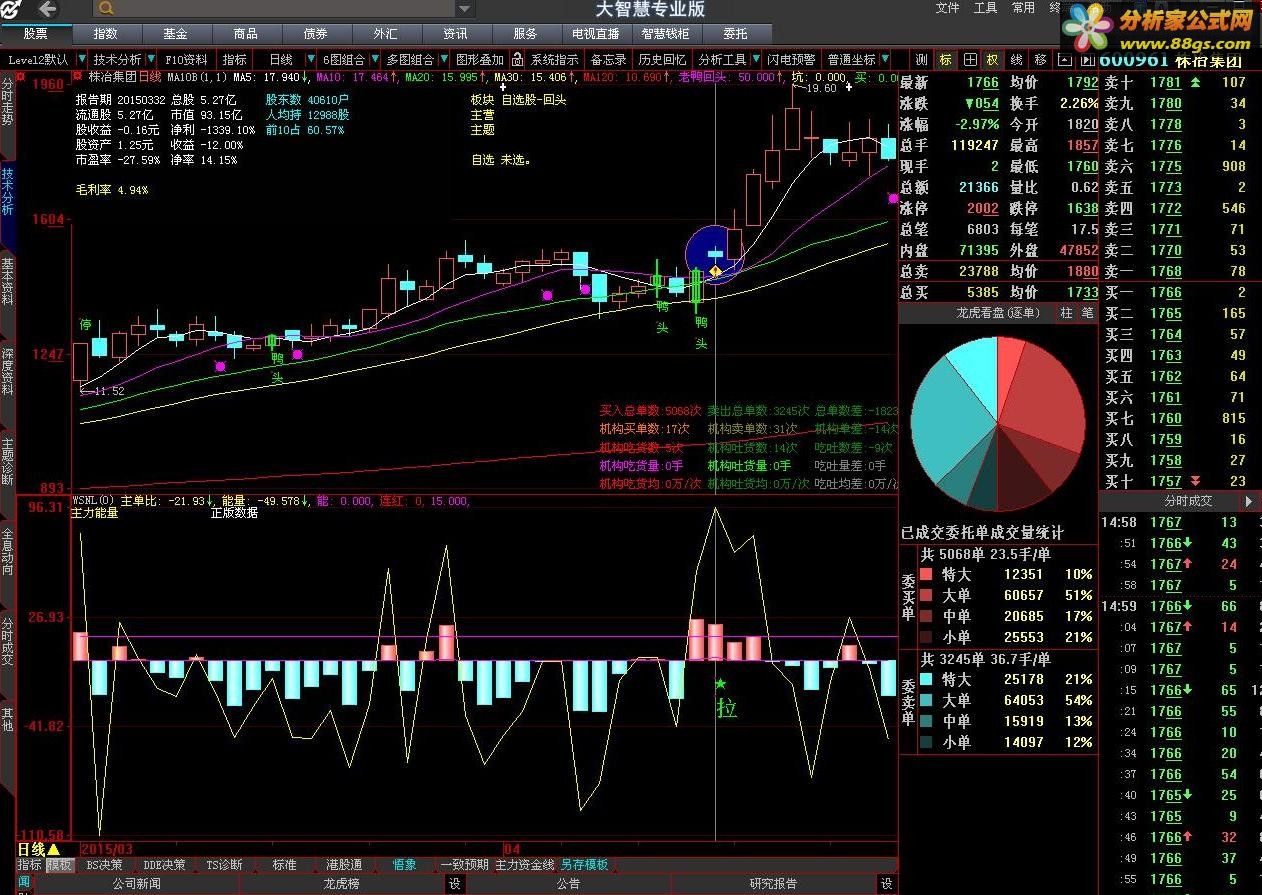Click the F10资料 toolbar button
Screen dimensions: 1262x895
[x=187, y=60]
